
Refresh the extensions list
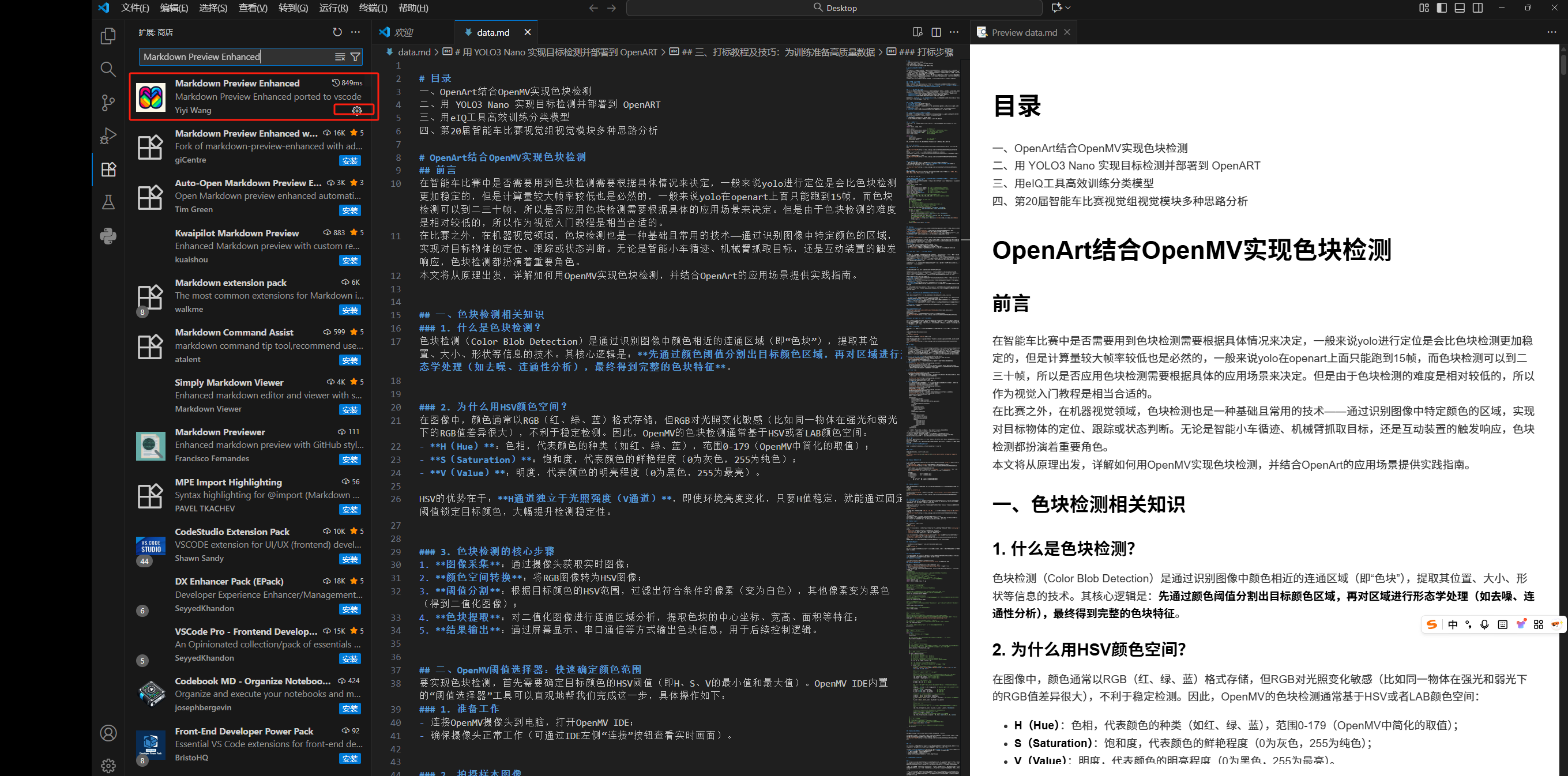[337, 32]
